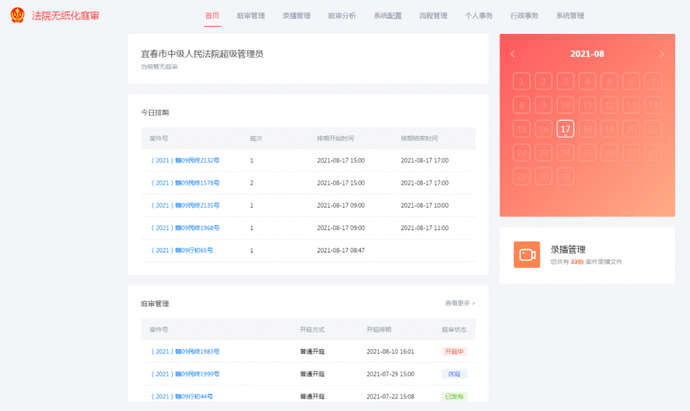Switch to 录播管理 menu tab
Image resolution: width=690 pixels, height=411 pixels.
[x=297, y=16]
